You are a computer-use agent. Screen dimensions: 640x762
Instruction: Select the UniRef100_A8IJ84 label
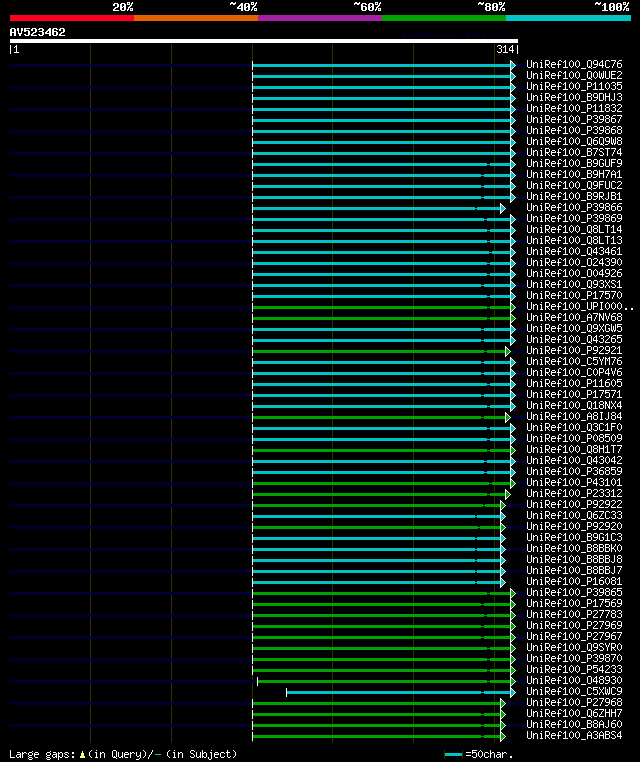click(574, 416)
